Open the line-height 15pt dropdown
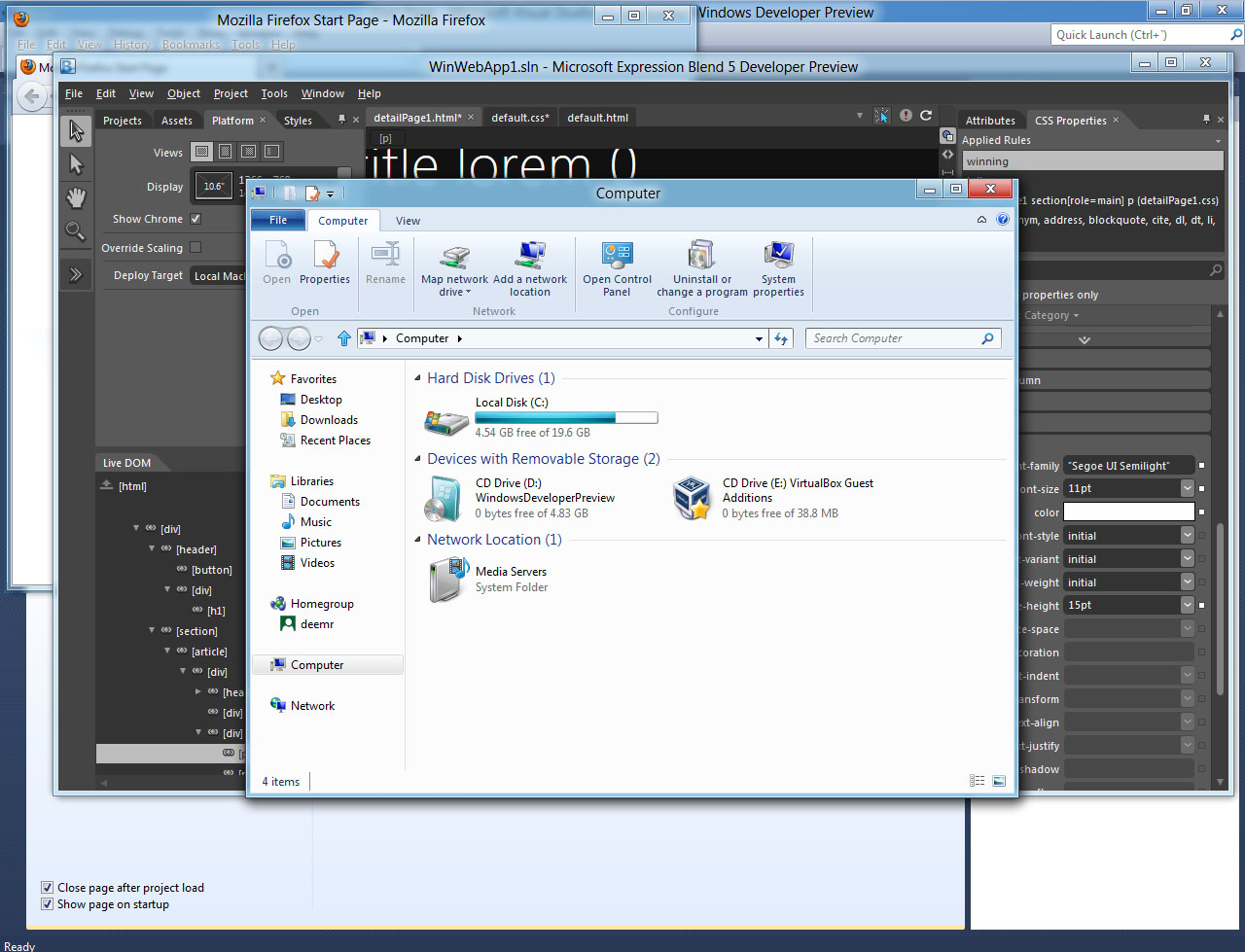1245x952 pixels. [1187, 605]
